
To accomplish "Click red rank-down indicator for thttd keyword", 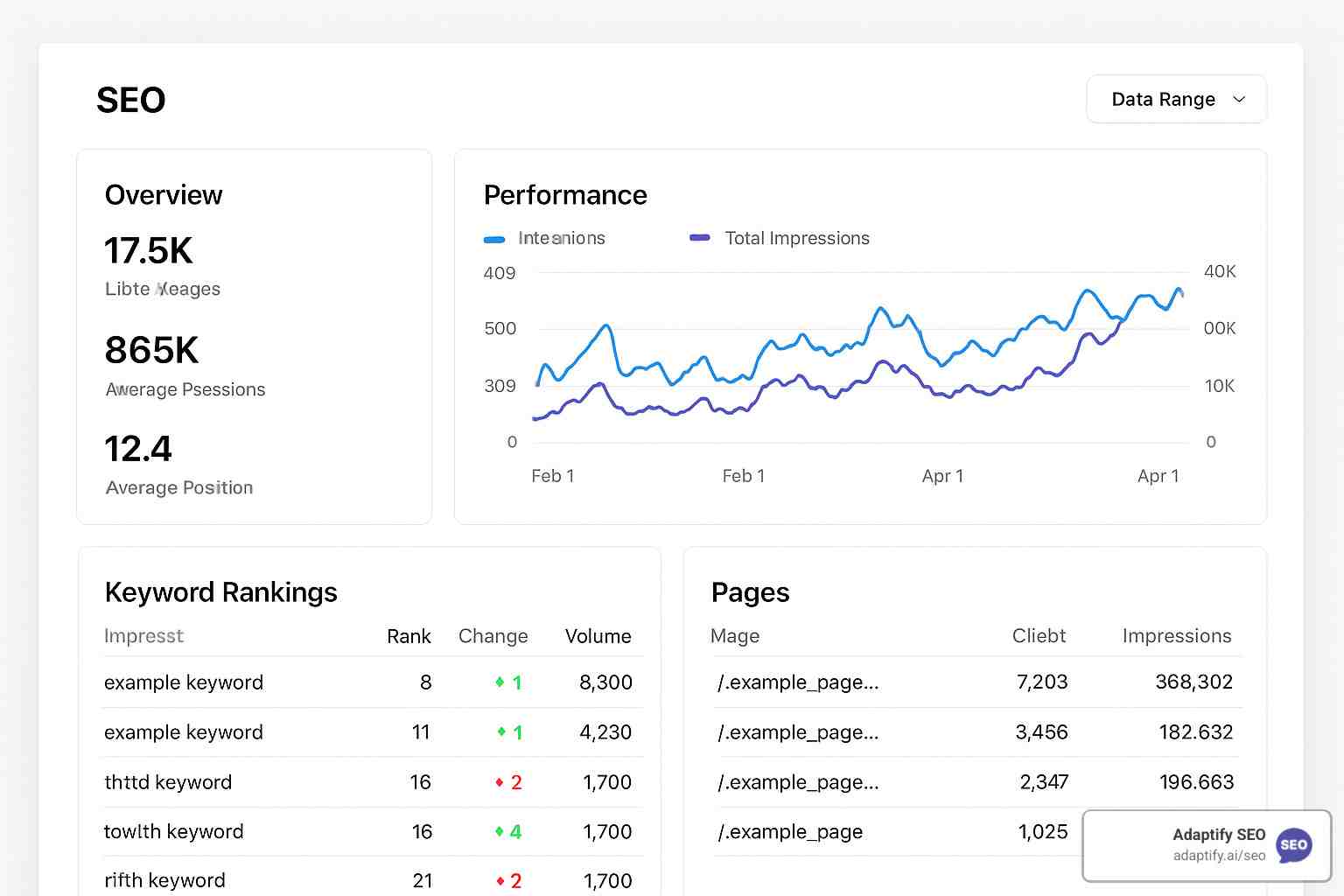I will pos(507,782).
